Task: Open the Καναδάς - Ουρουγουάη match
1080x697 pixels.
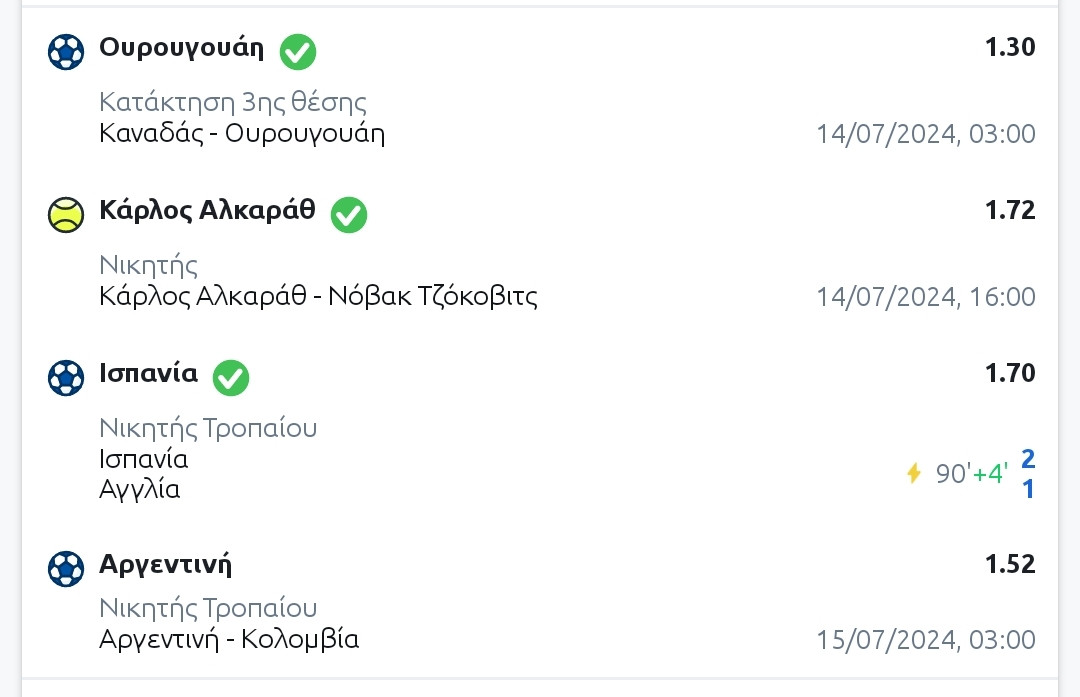Action: (242, 134)
